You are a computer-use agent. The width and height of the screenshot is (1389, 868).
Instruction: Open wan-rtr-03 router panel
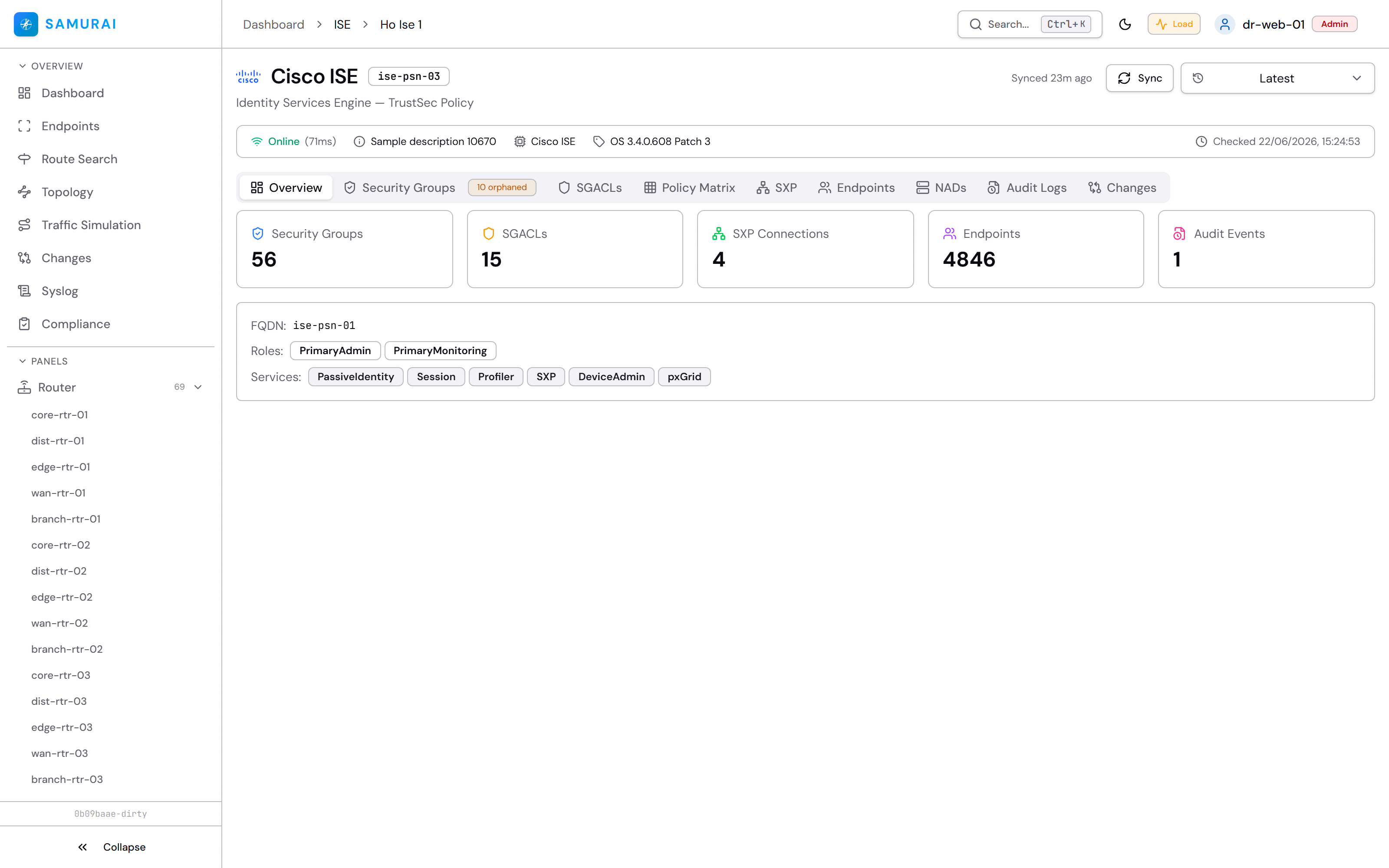point(60,754)
